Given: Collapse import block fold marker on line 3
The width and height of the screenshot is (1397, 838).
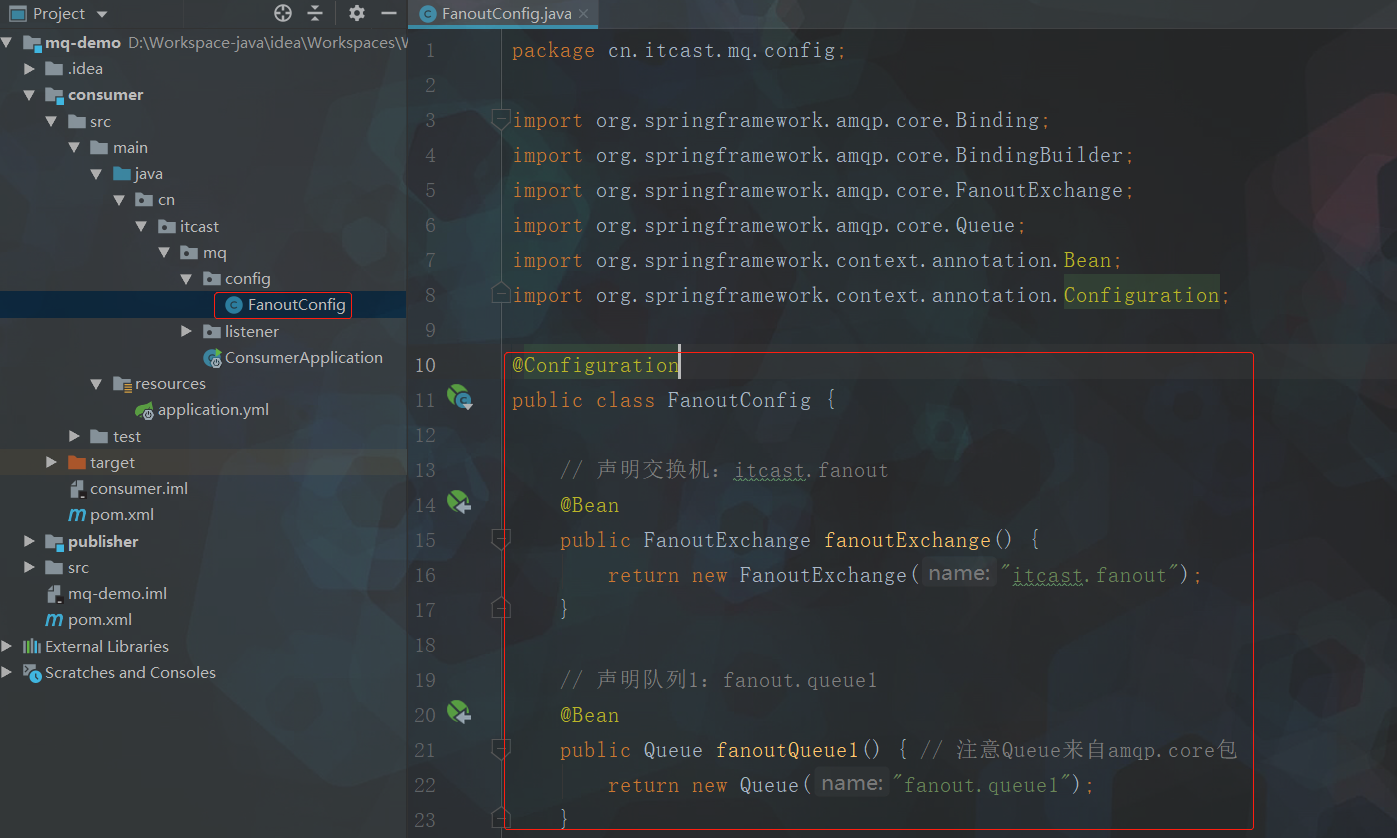Looking at the screenshot, I should point(501,120).
